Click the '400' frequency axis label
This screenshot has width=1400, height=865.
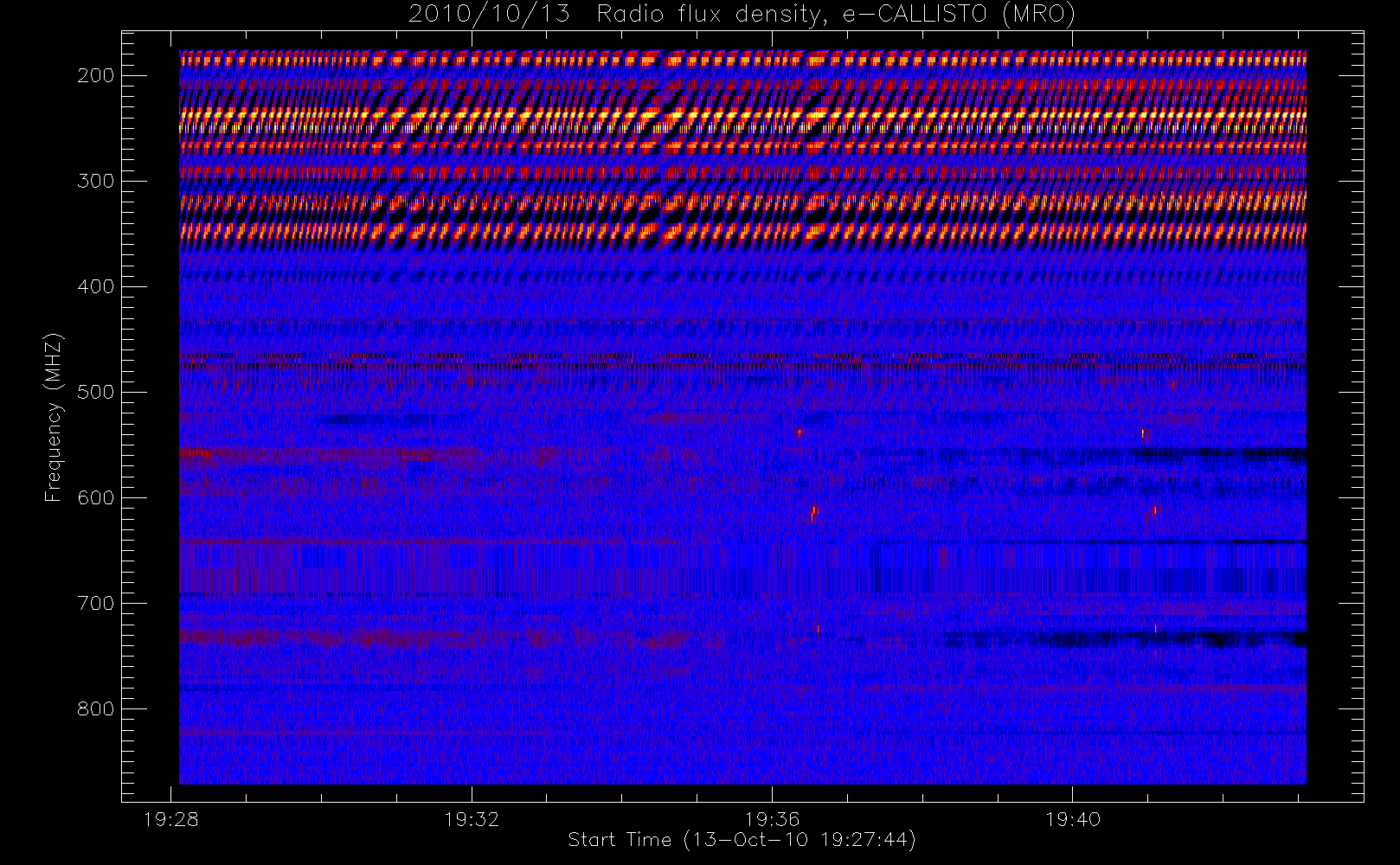[x=95, y=286]
